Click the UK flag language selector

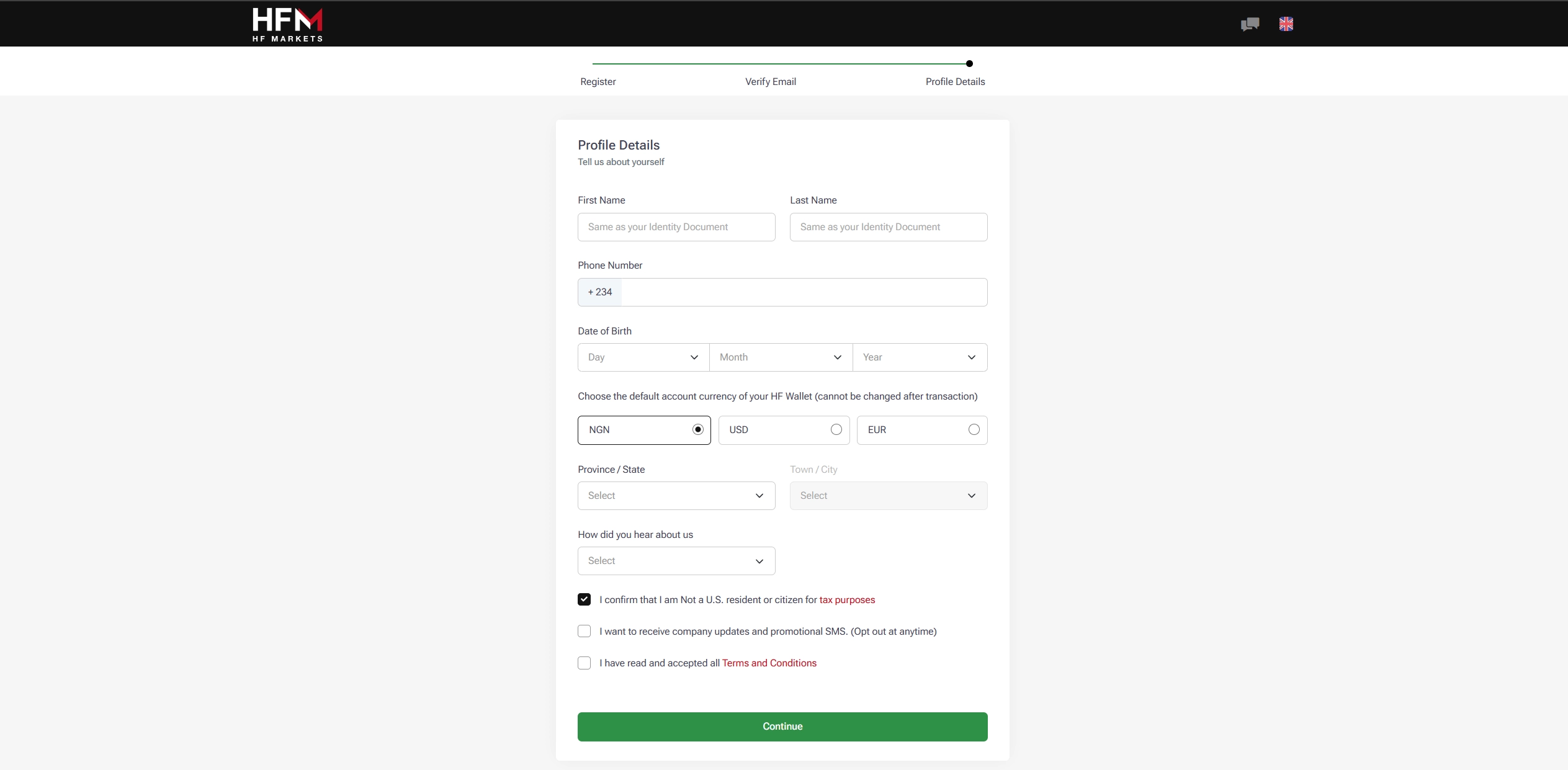click(x=1286, y=24)
